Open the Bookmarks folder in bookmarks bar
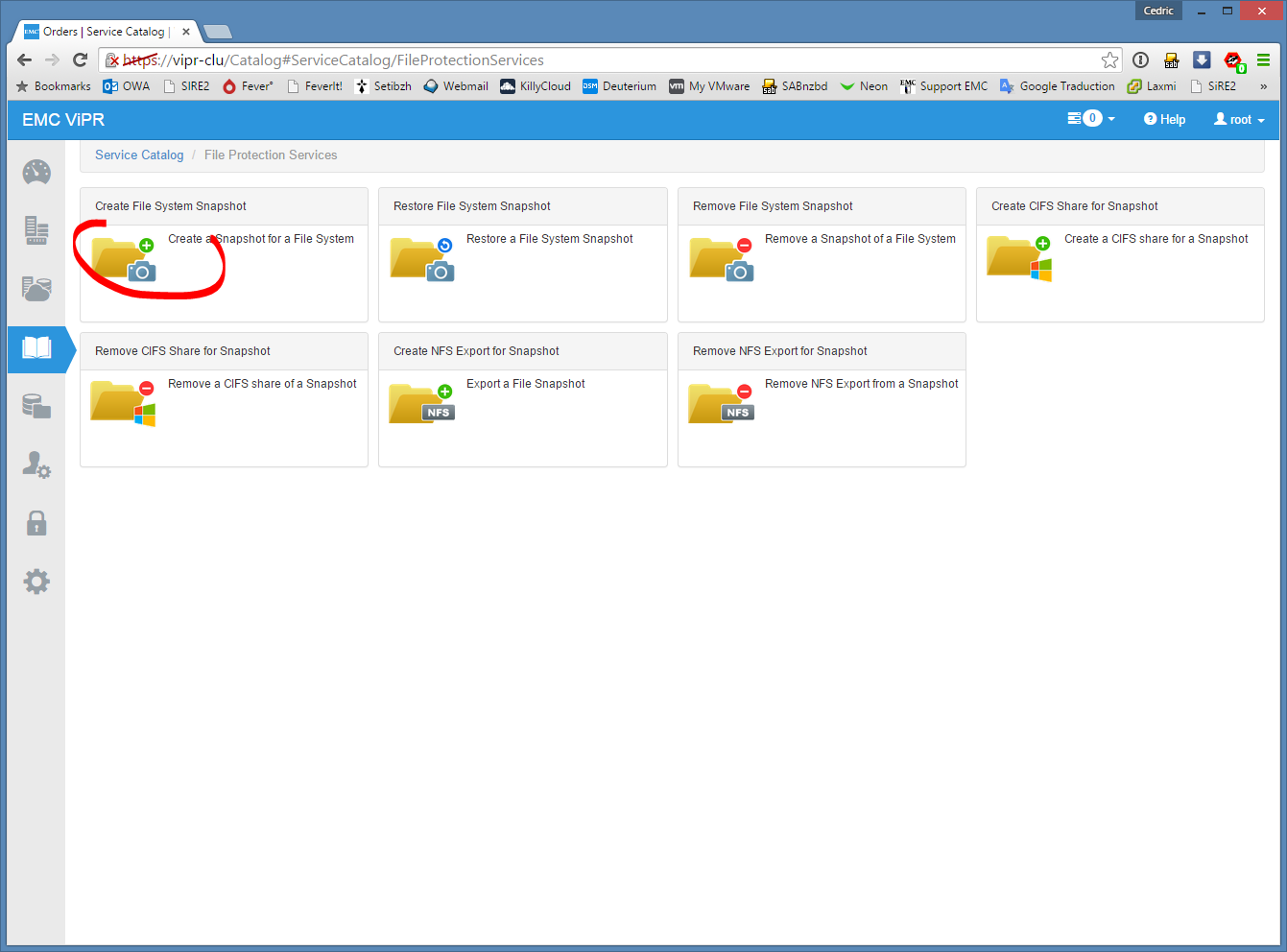 tap(54, 86)
